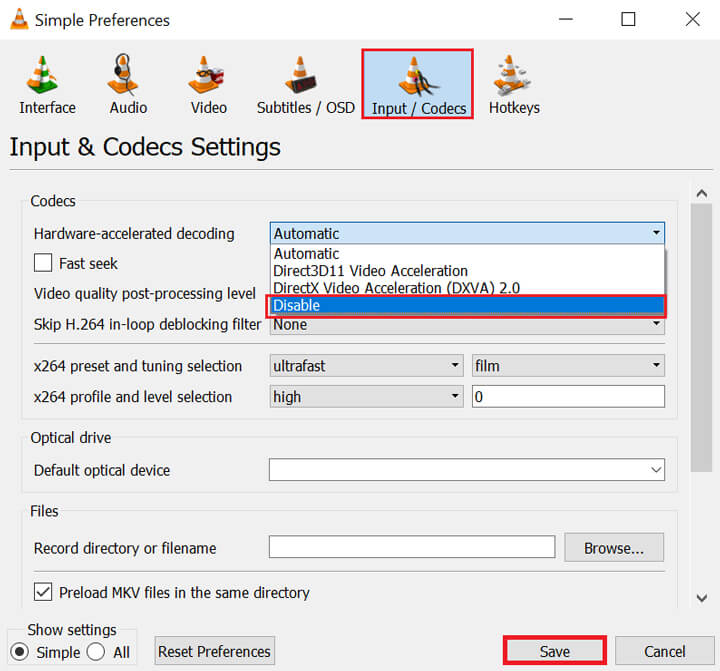Click the x264 level input field
The width and height of the screenshot is (720, 671).
pyautogui.click(x=568, y=396)
